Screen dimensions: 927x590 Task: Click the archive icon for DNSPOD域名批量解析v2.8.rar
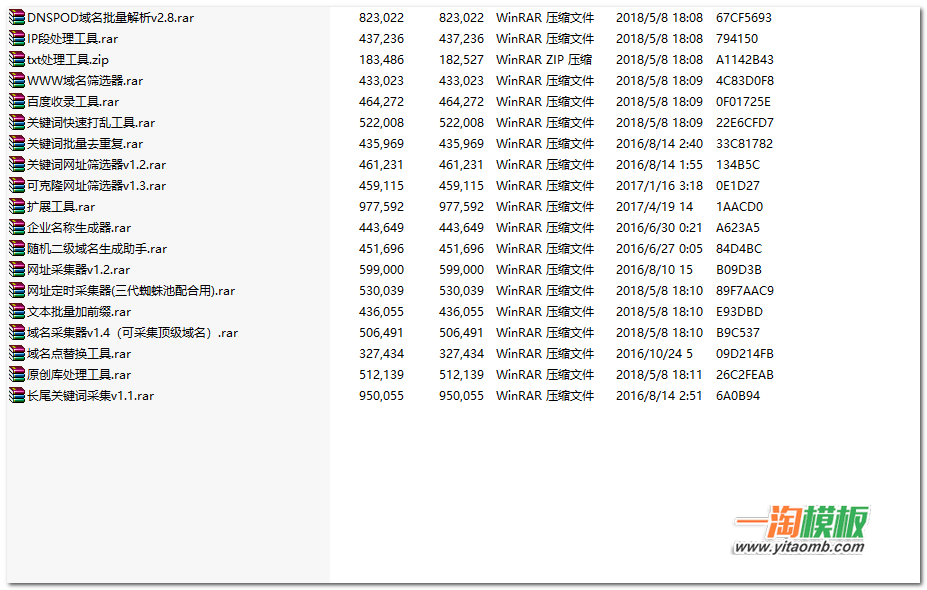17,18
